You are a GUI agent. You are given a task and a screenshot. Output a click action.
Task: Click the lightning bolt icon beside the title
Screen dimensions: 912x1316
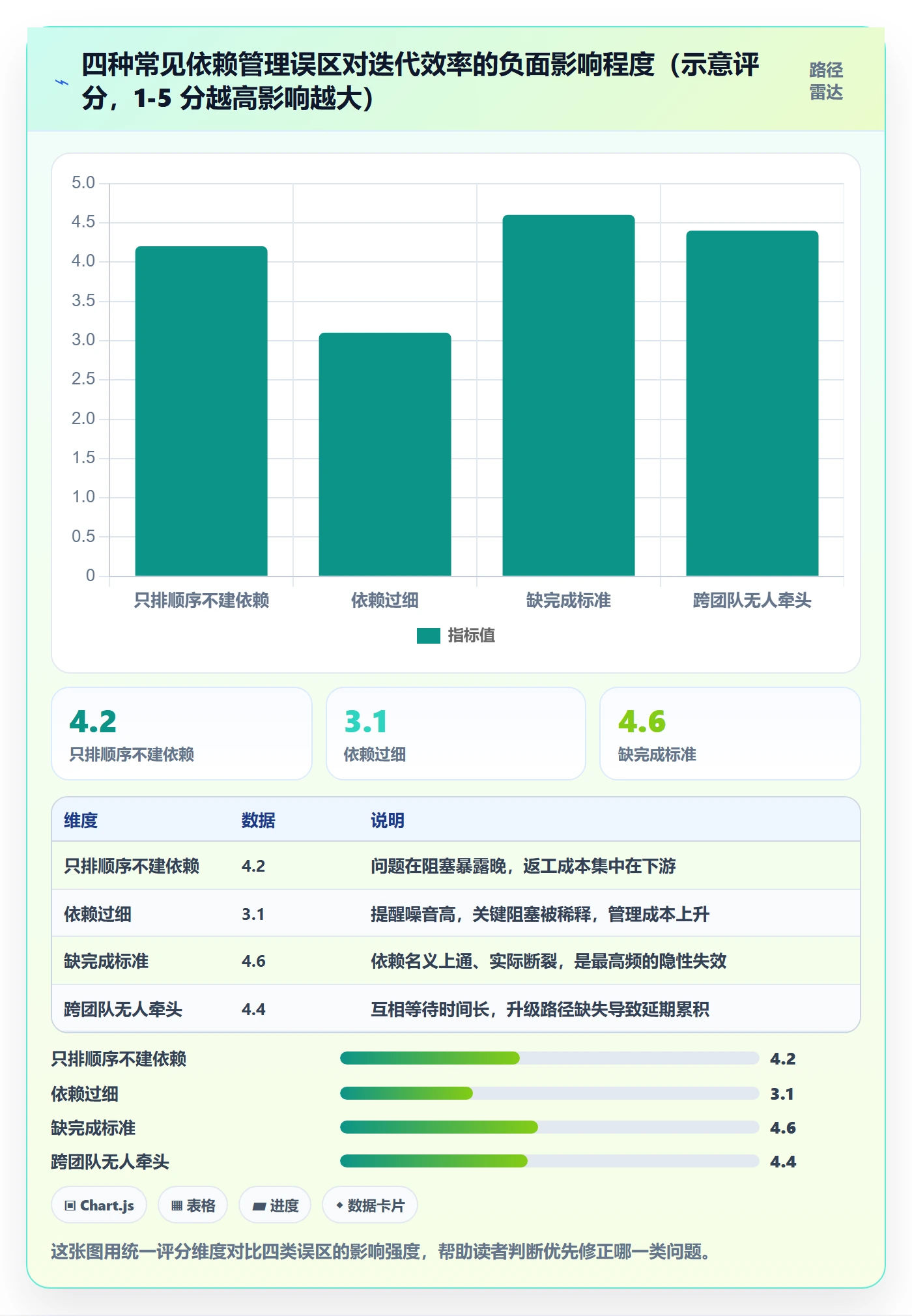[x=62, y=82]
